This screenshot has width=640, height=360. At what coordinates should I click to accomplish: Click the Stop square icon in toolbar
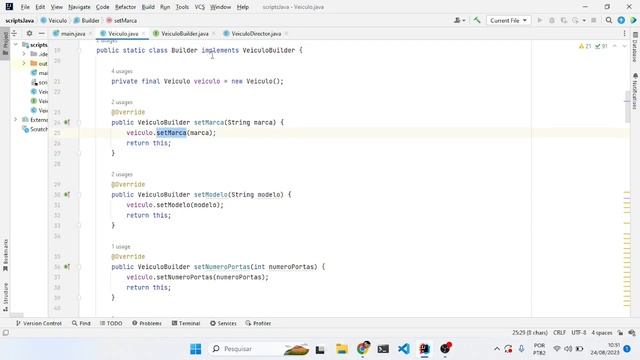click(x=593, y=20)
